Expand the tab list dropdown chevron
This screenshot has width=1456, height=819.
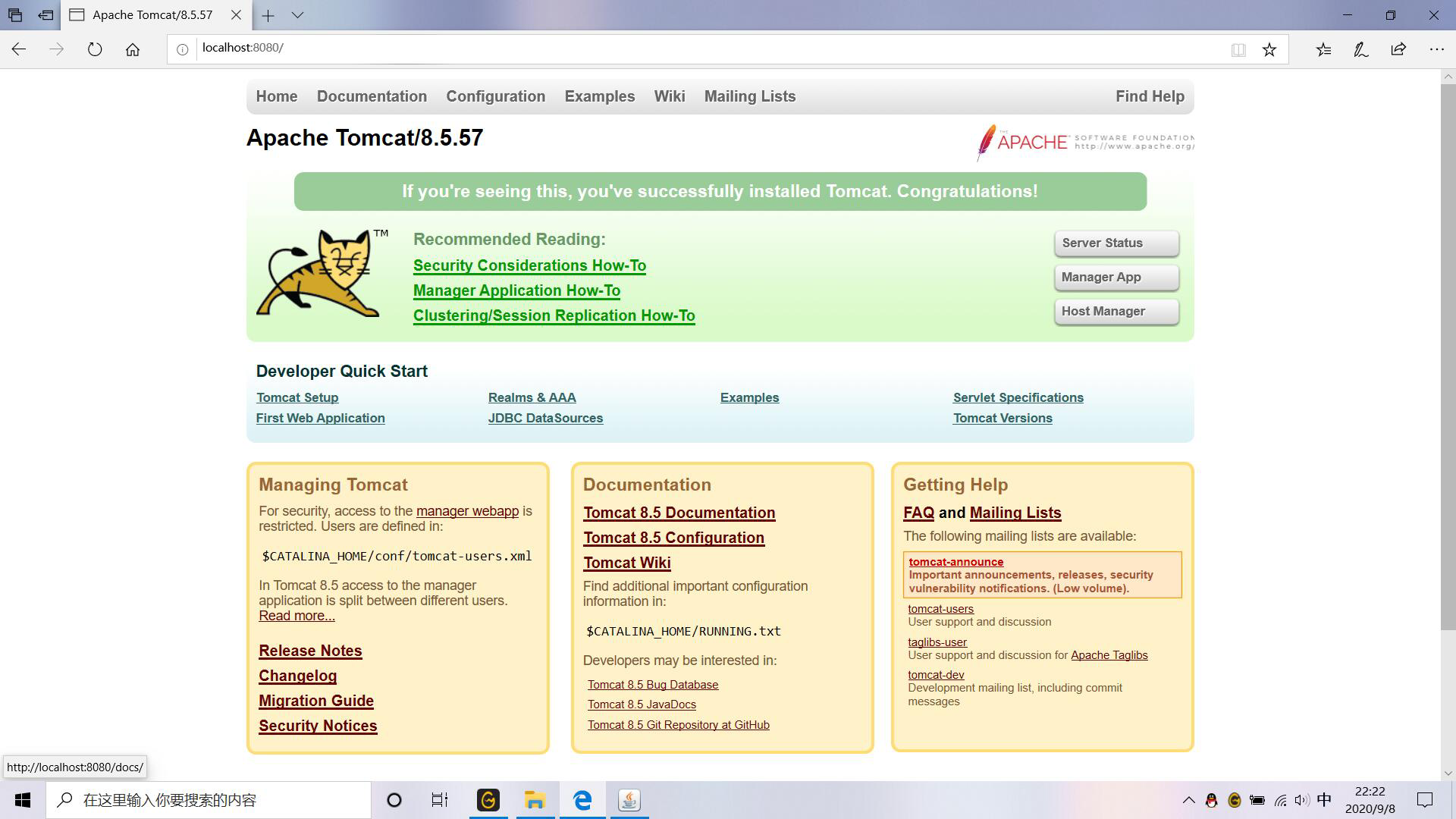pyautogui.click(x=297, y=15)
